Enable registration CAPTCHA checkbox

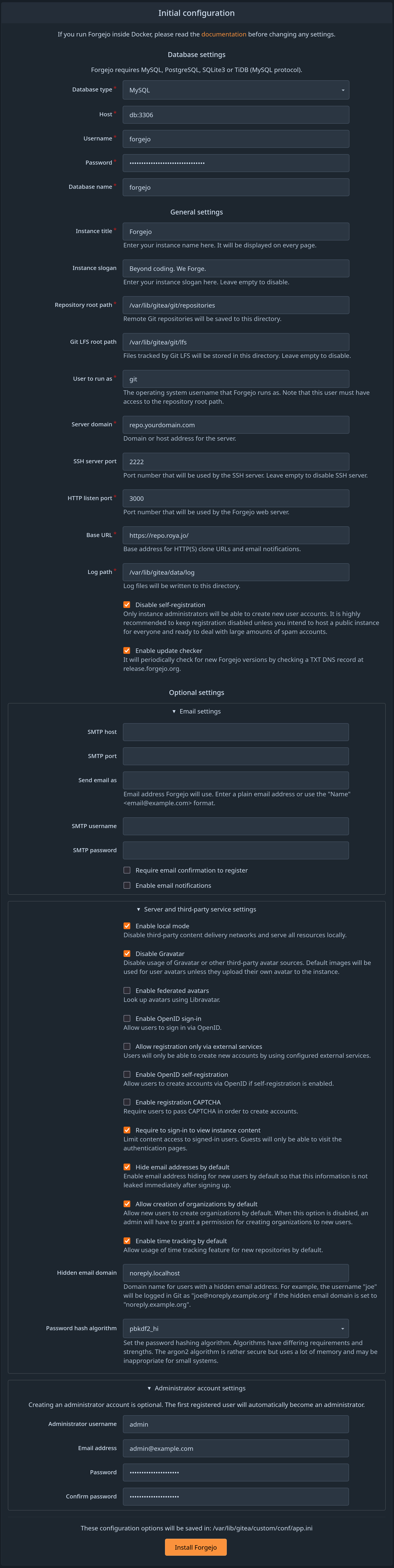click(127, 1102)
